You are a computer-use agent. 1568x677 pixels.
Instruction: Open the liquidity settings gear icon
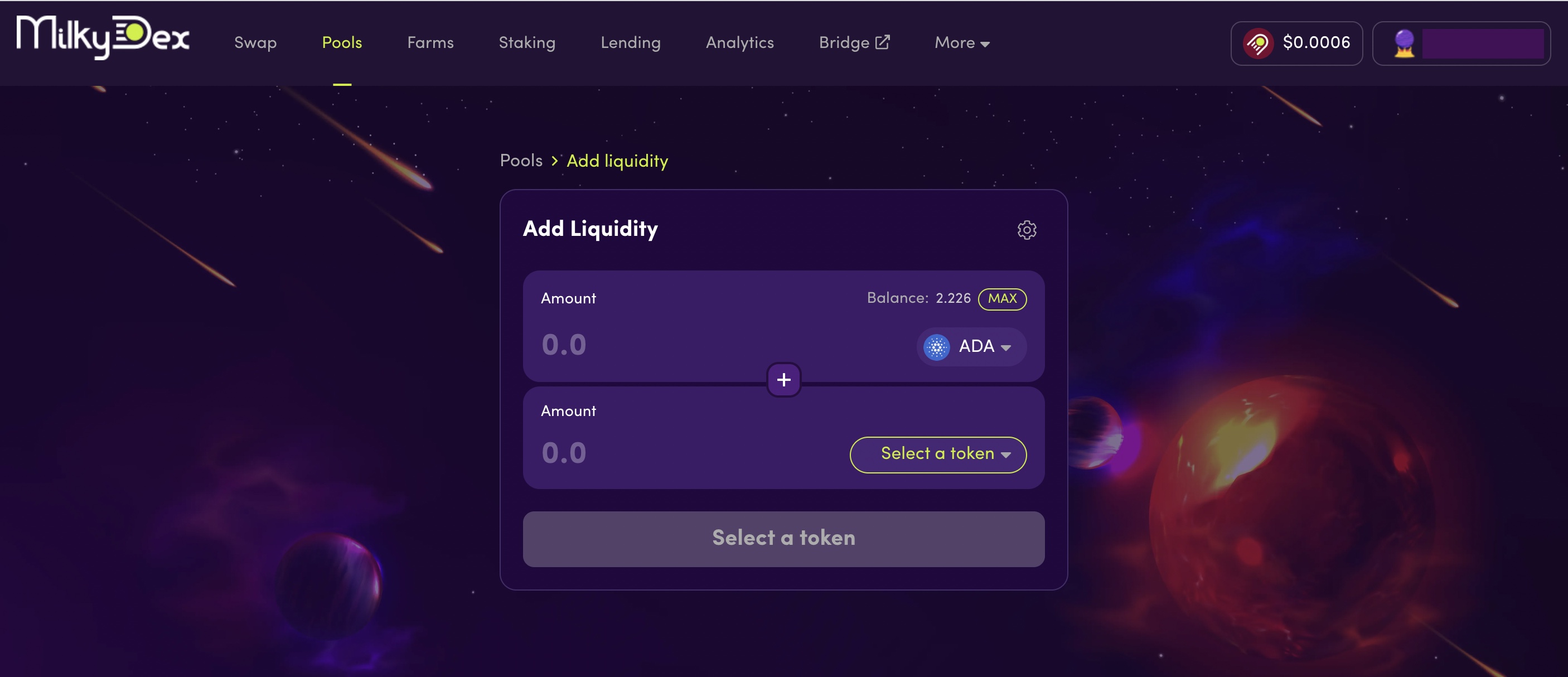coord(1026,230)
